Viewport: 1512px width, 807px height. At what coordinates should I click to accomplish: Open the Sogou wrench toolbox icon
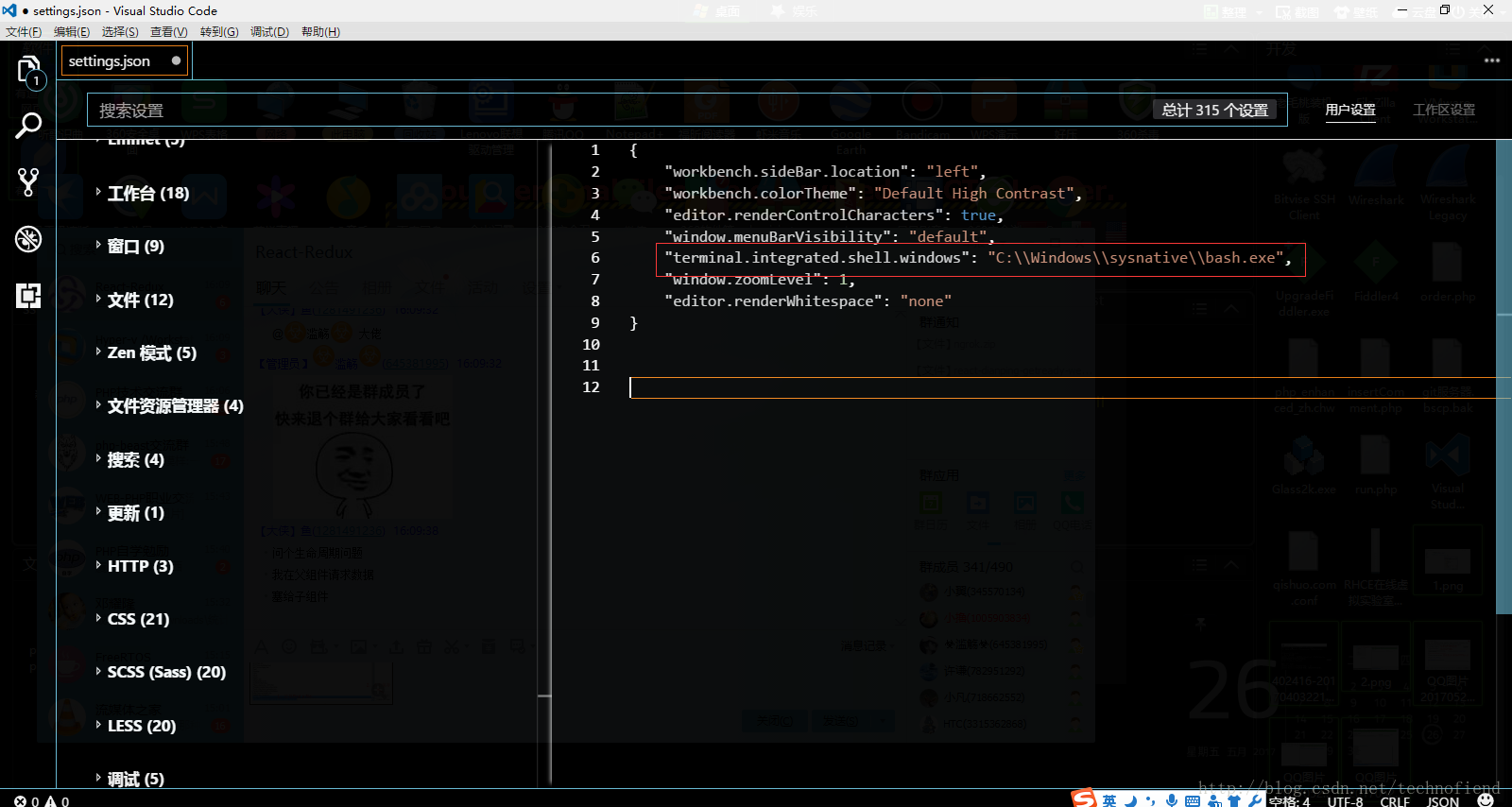[x=1255, y=800]
